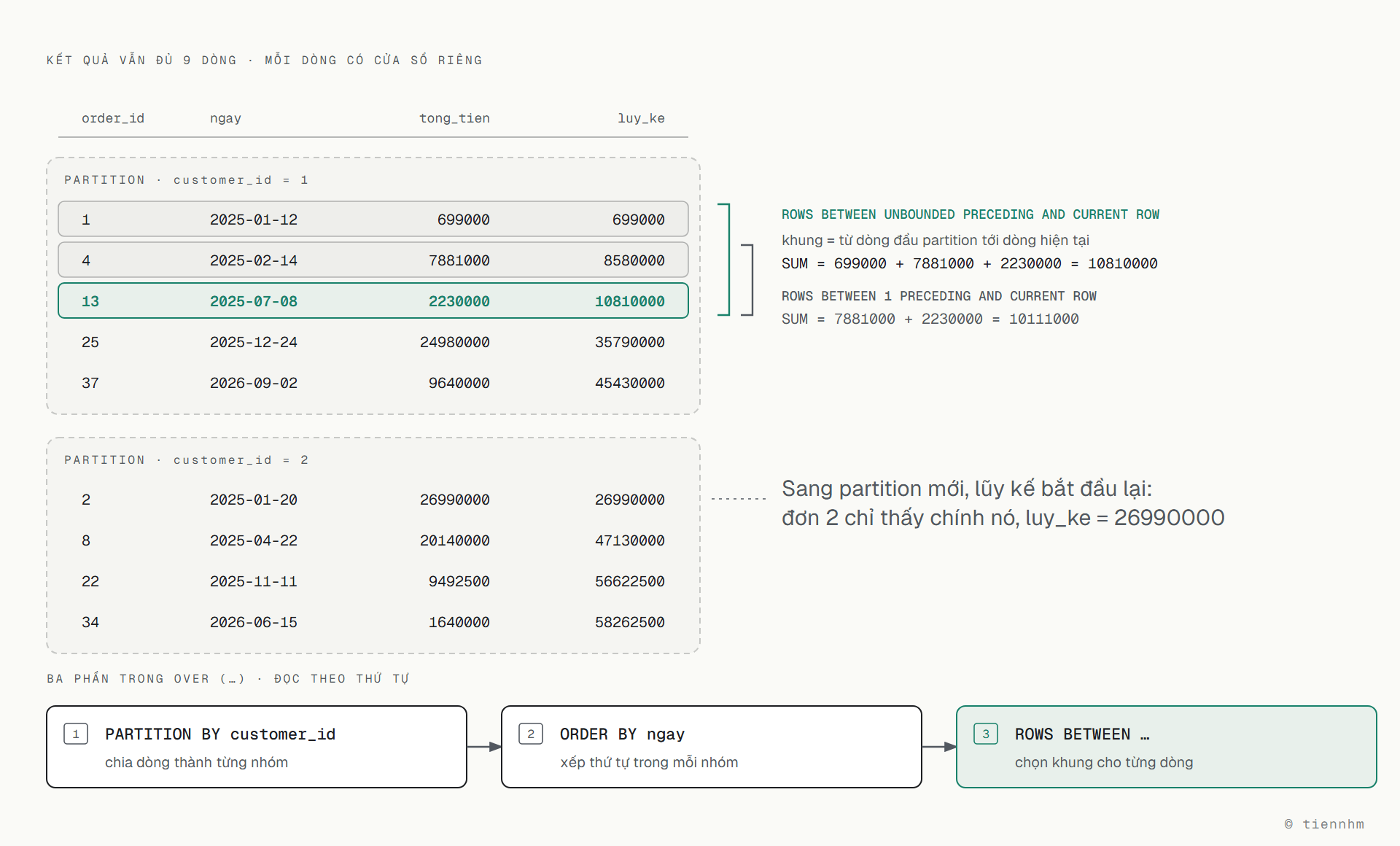1400x846 pixels.
Task: Click the value 45430000
Action: pos(630,383)
